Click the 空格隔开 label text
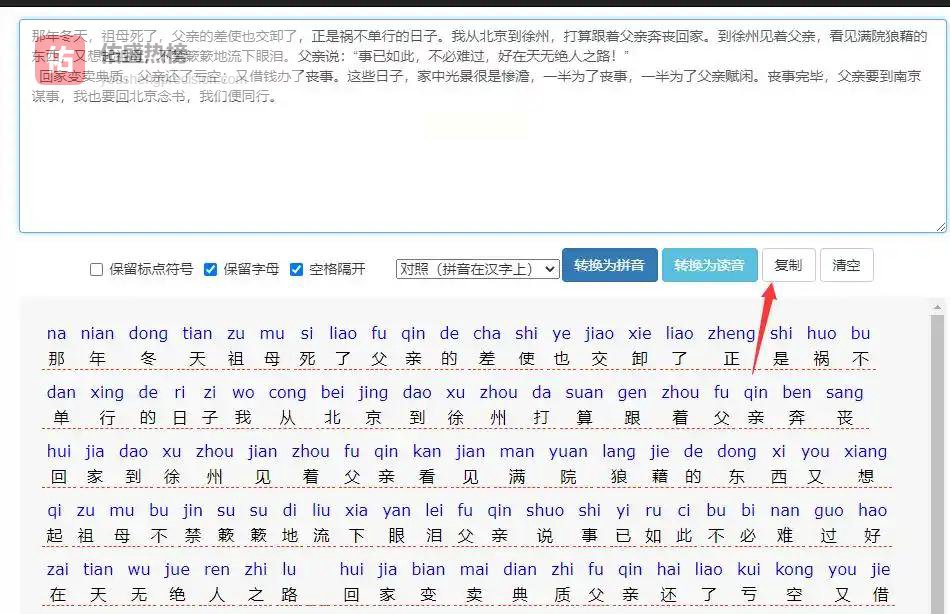This screenshot has height=614, width=950. pyautogui.click(x=337, y=269)
